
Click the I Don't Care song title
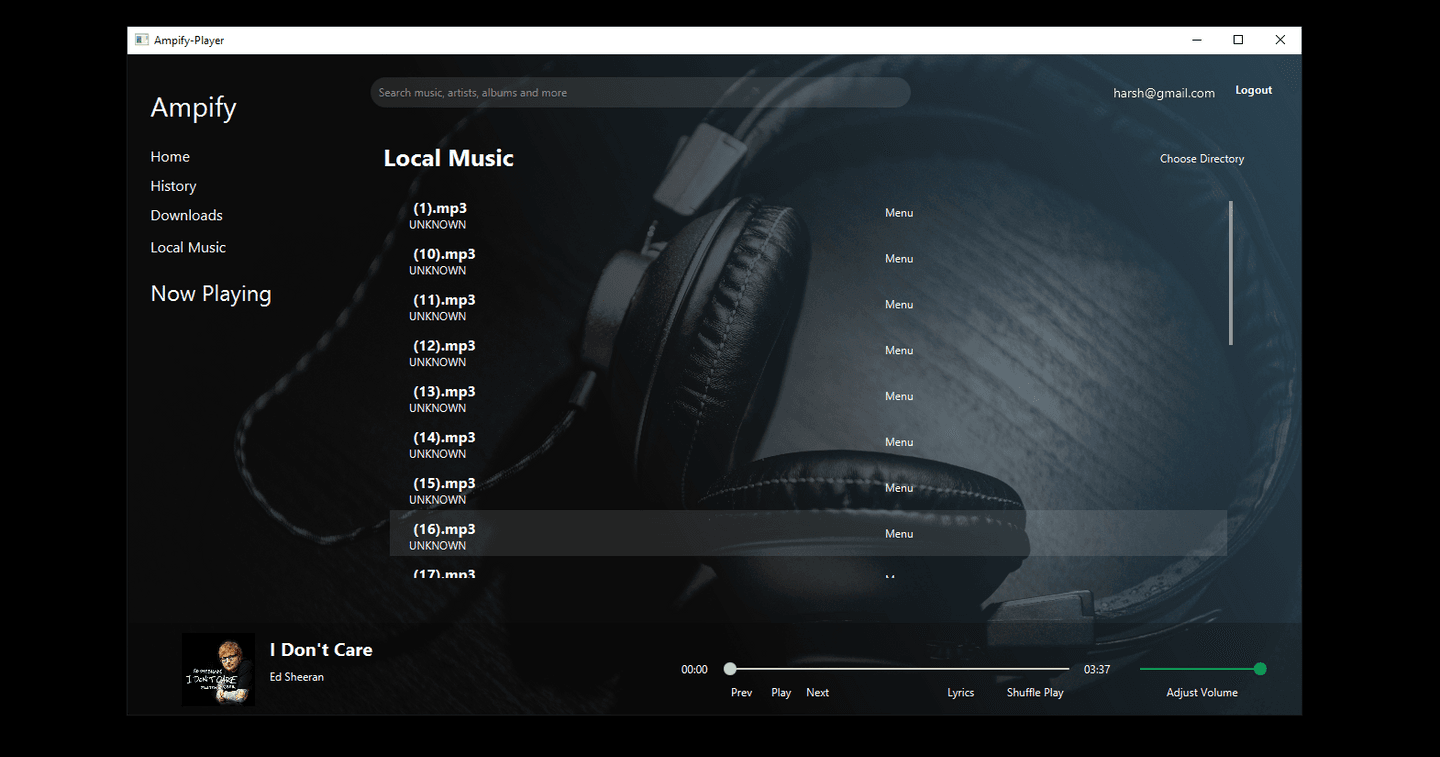[x=321, y=650]
